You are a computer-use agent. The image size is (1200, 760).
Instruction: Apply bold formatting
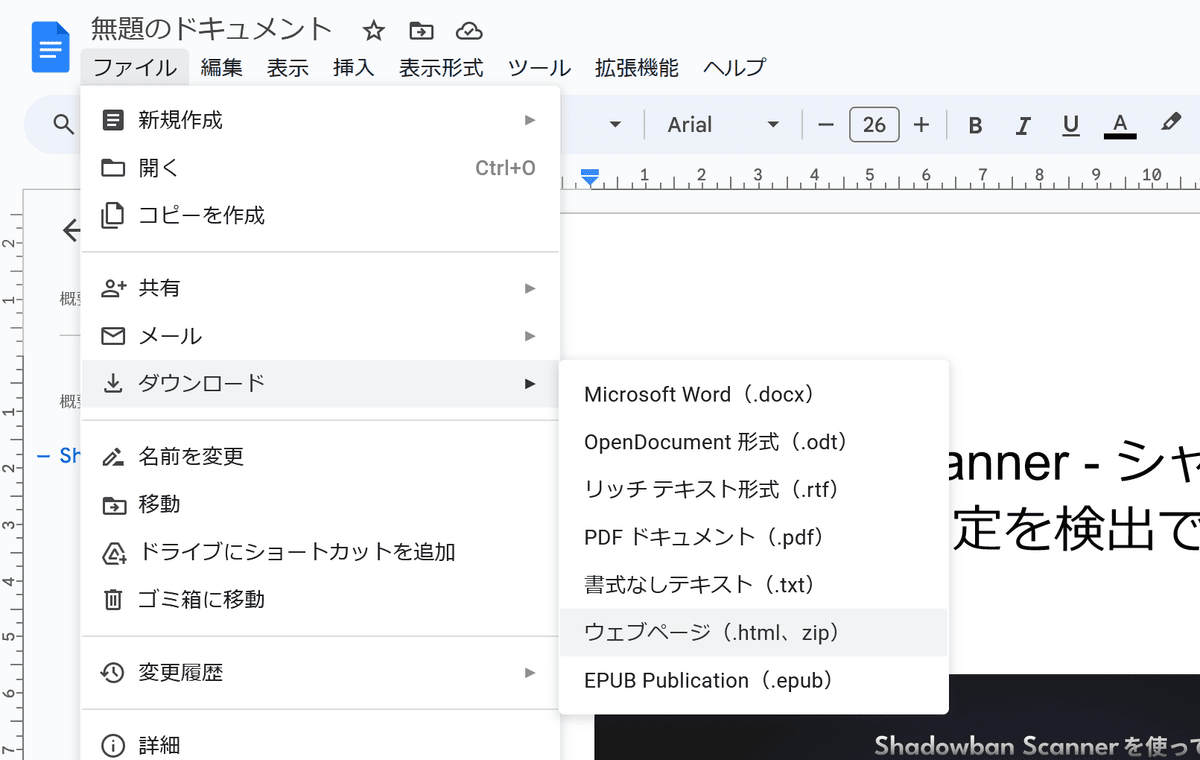coord(976,125)
